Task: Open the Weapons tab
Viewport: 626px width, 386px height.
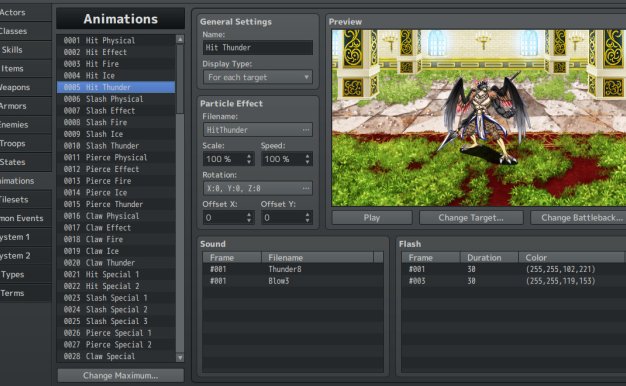Action: coord(25,87)
